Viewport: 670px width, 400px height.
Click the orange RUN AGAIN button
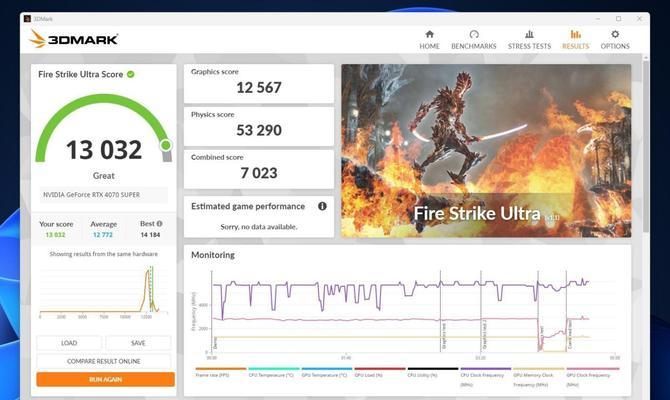tap(106, 379)
